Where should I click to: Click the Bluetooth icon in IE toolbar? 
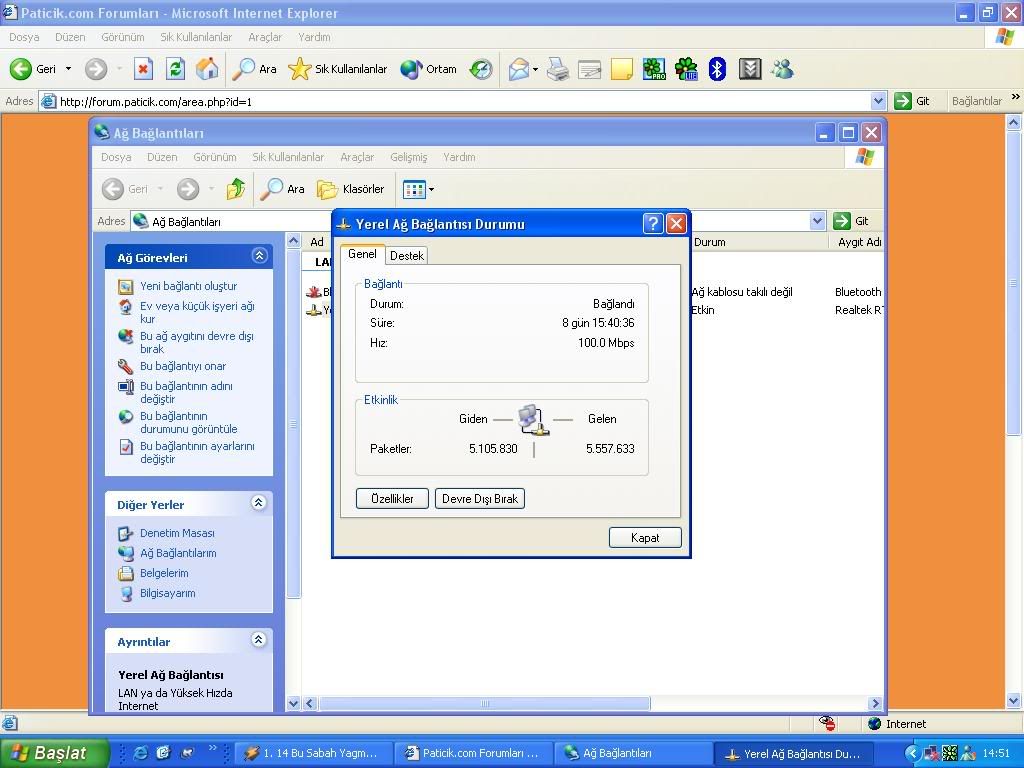pyautogui.click(x=717, y=69)
